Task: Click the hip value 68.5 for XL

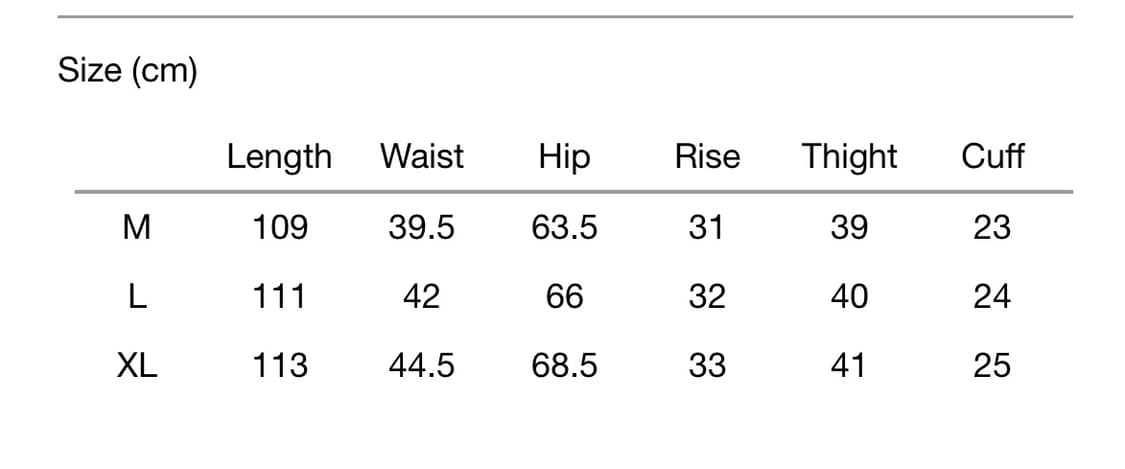Action: pos(564,366)
